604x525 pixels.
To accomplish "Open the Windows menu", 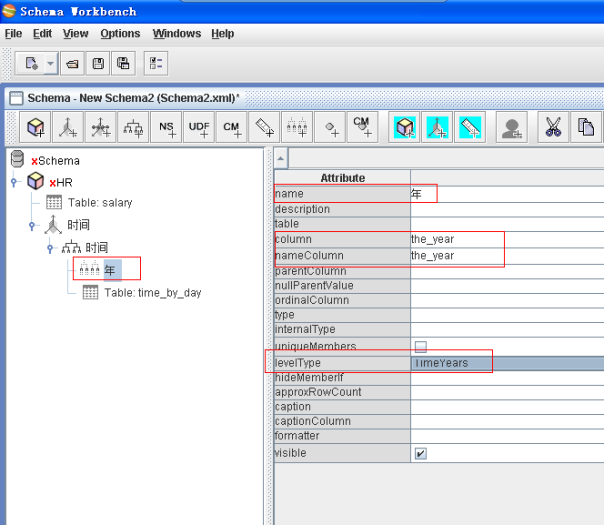I will point(176,34).
